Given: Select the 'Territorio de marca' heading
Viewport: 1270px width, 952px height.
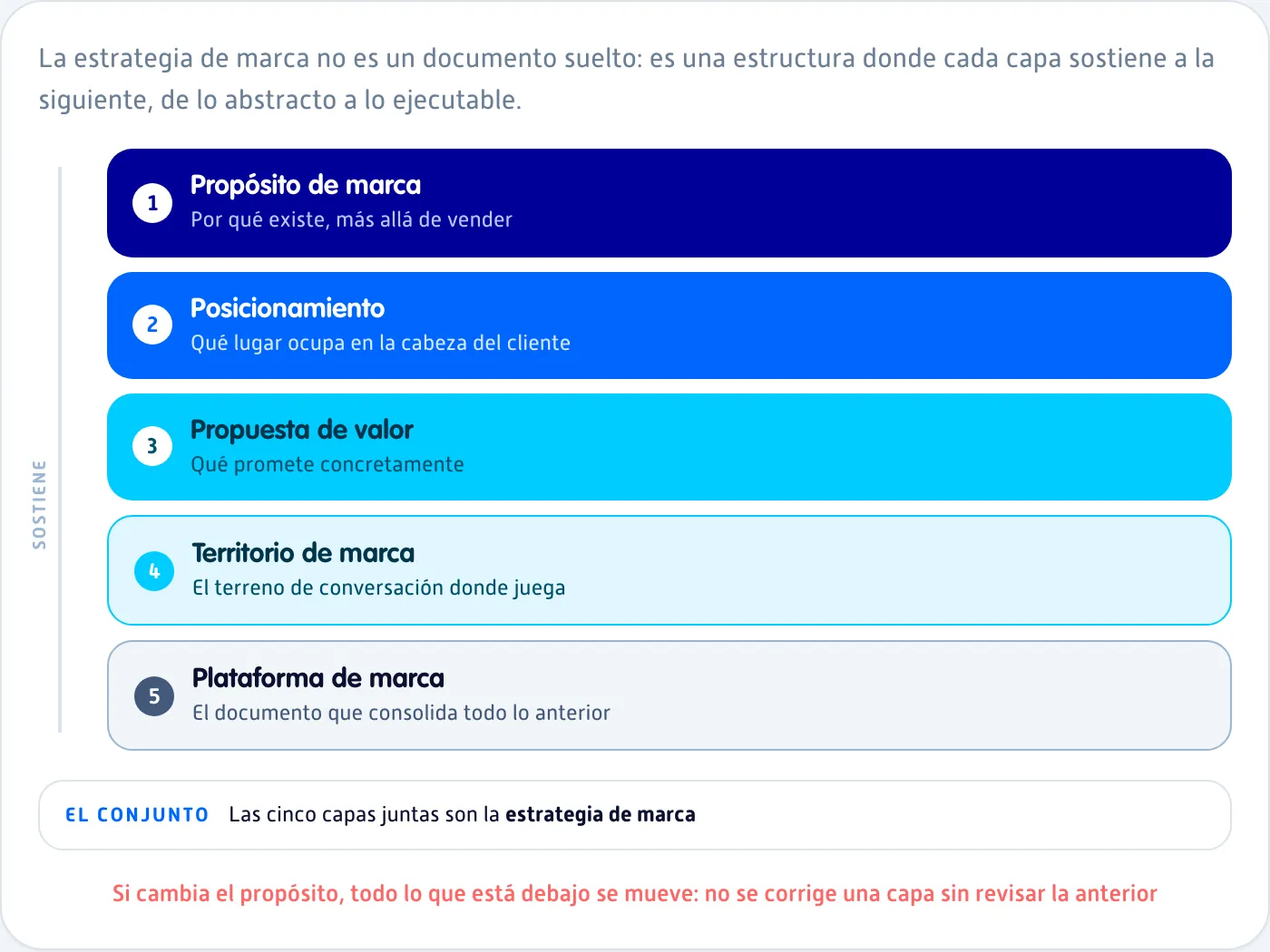Looking at the screenshot, I should (x=303, y=553).
